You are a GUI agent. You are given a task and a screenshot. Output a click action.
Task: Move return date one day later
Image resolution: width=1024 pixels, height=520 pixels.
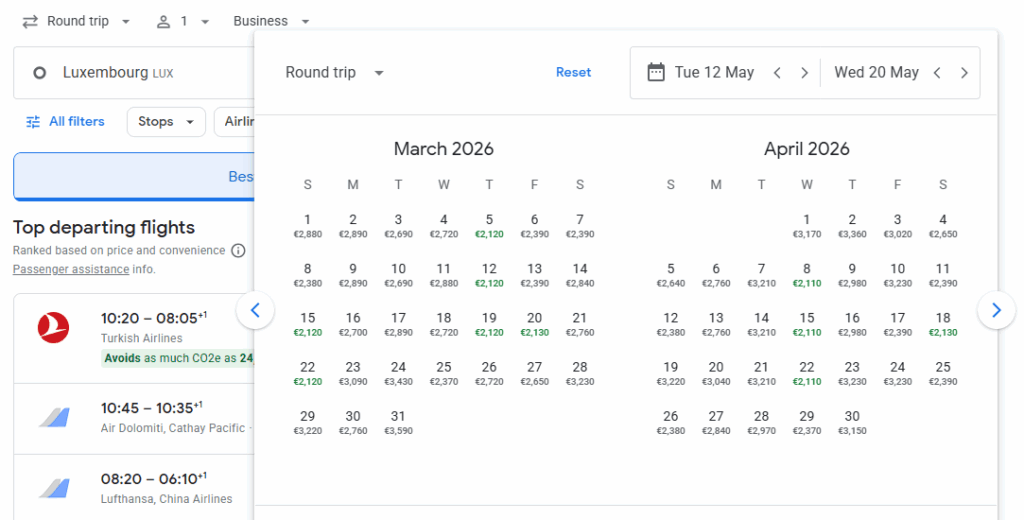pyautogui.click(x=965, y=73)
